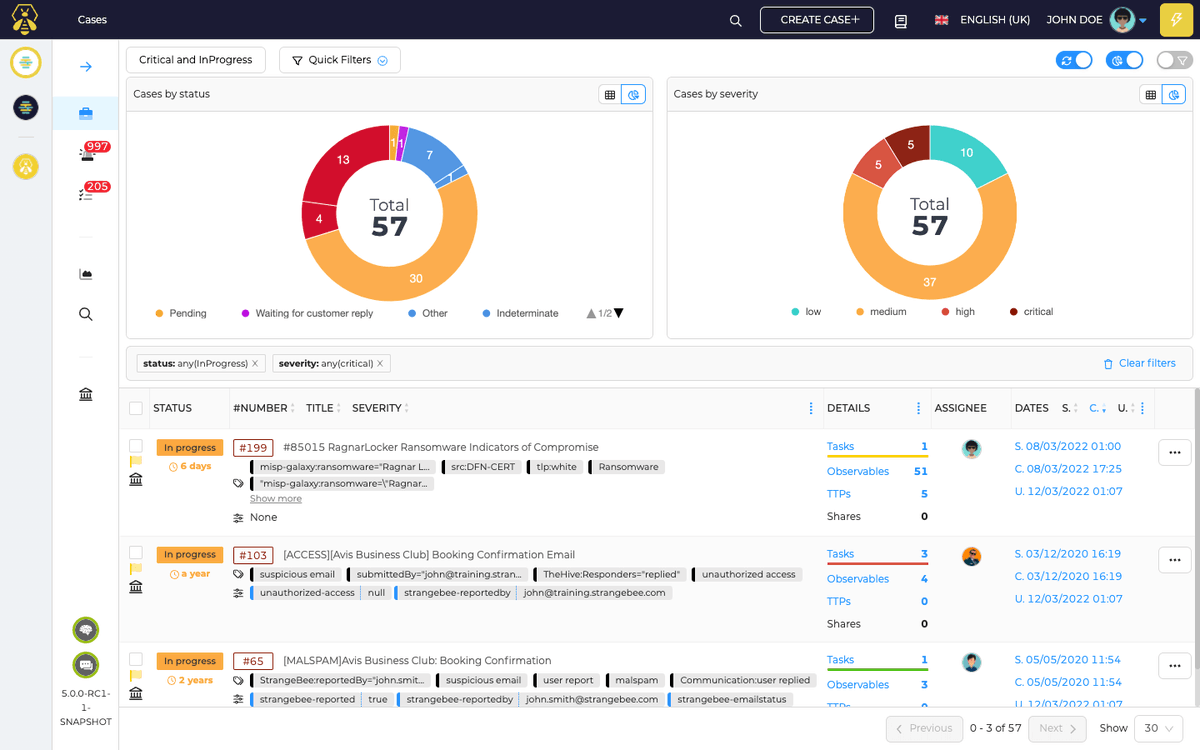Viewport: 1200px width, 750px height.
Task: Open the Quick Filters dropdown
Action: 340,60
